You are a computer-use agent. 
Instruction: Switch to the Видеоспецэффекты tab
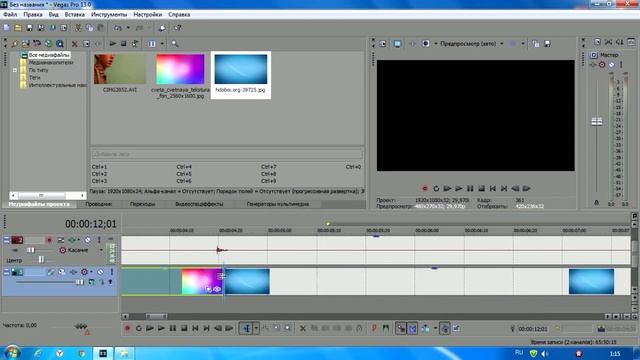coord(199,204)
